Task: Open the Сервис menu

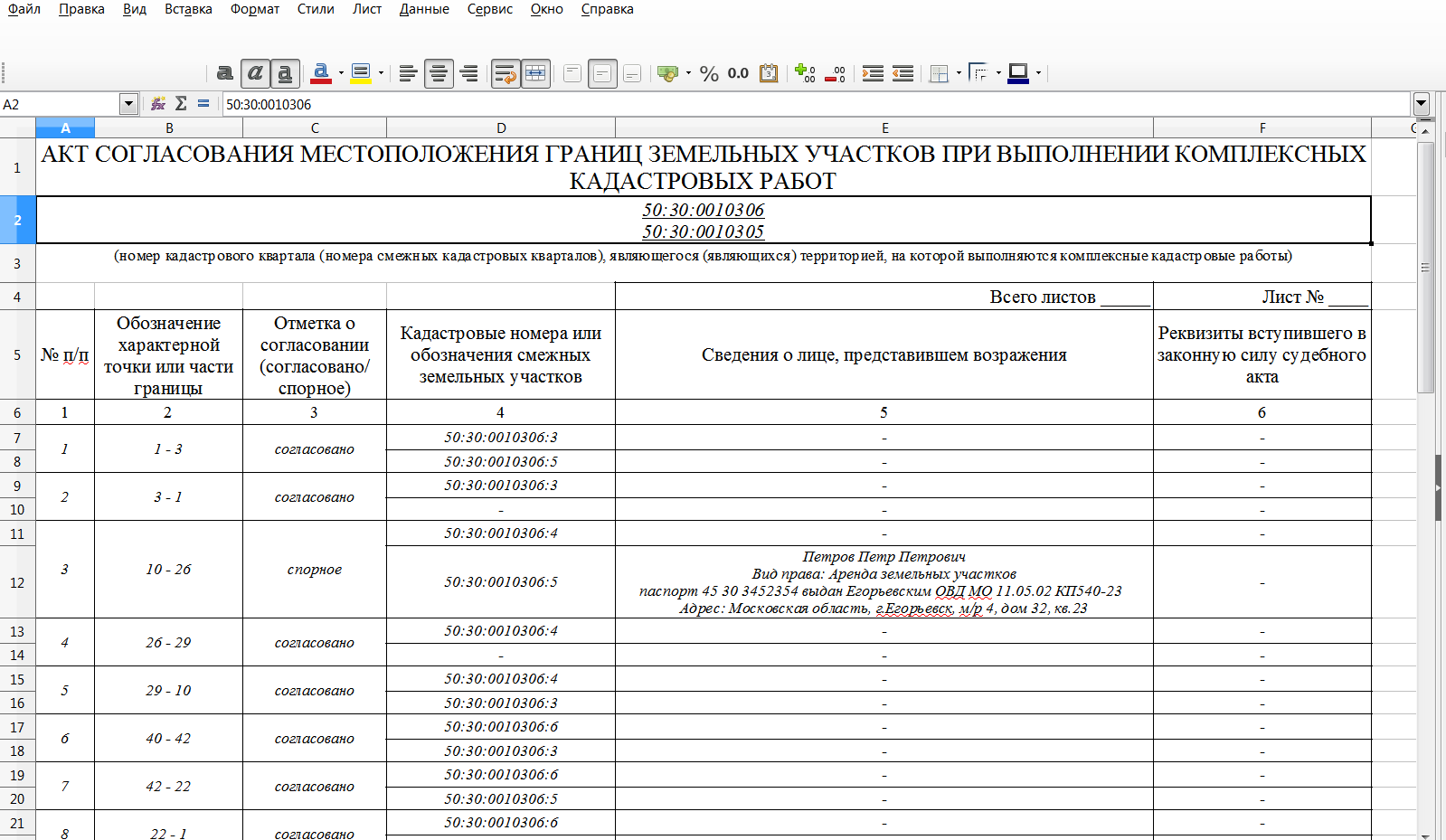Action: 490,9
